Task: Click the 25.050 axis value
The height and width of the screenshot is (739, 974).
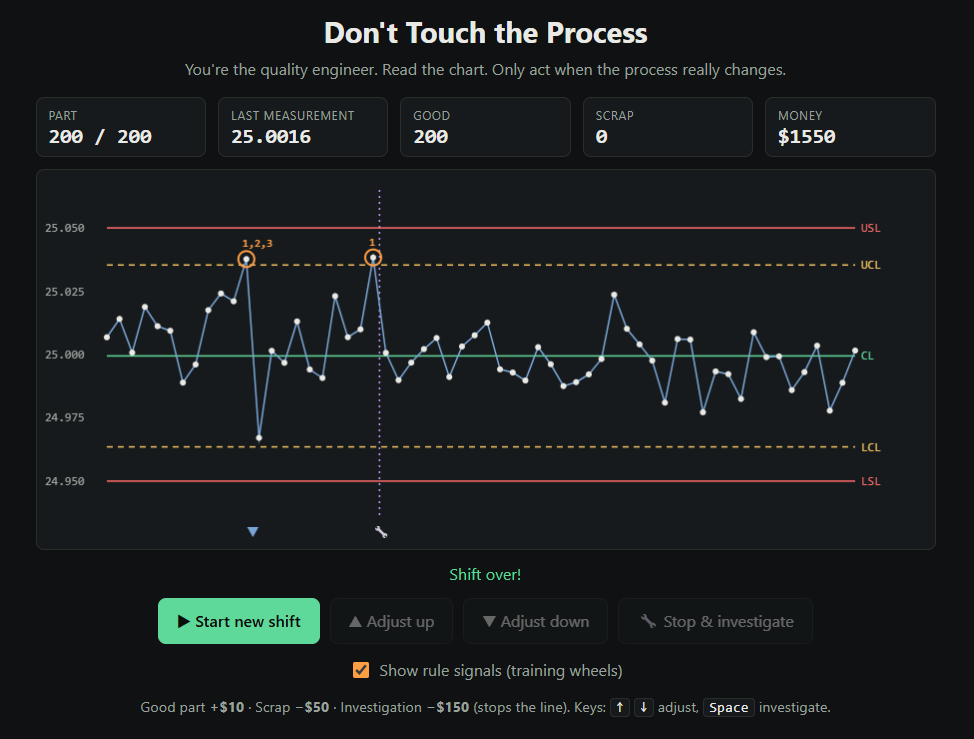Action: click(x=65, y=228)
